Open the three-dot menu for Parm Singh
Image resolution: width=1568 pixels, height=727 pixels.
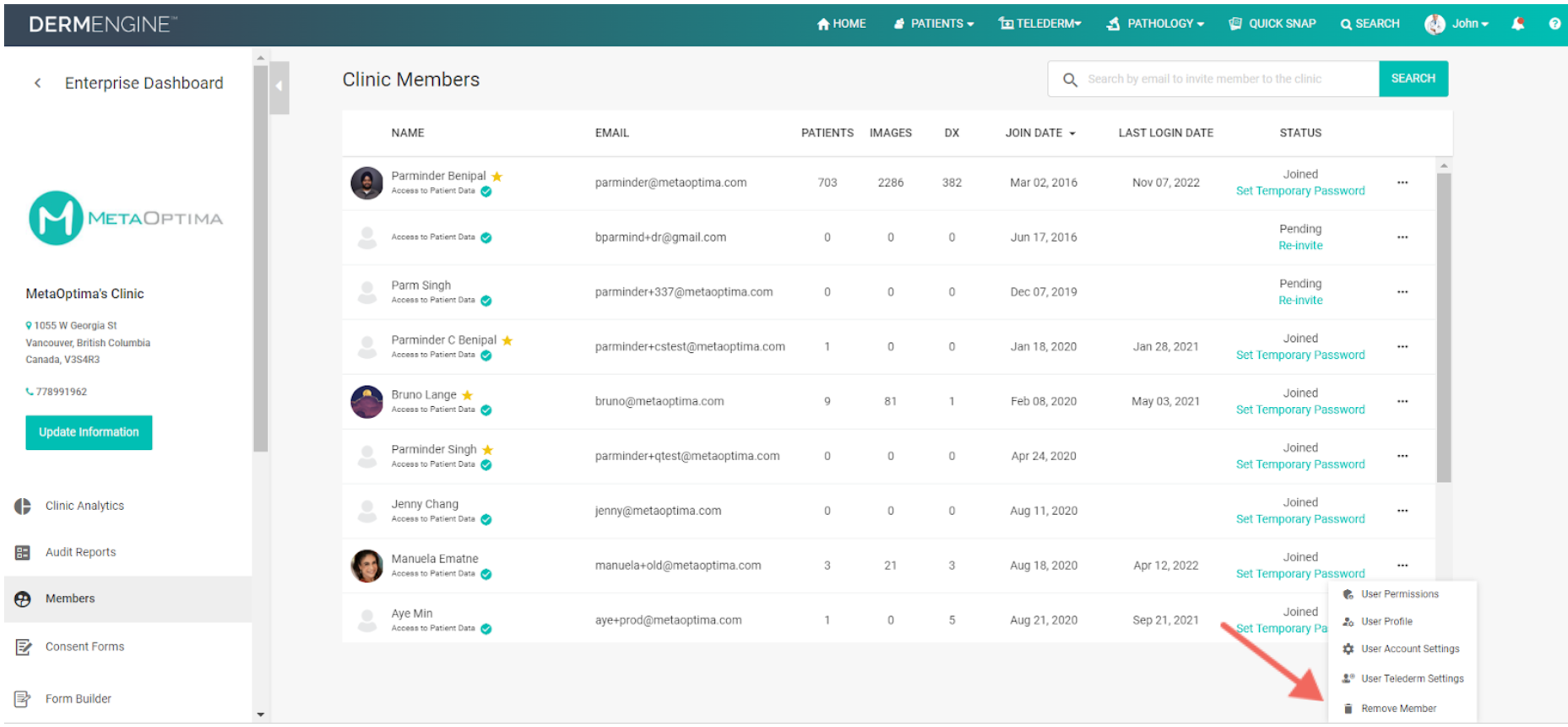pos(1403,292)
